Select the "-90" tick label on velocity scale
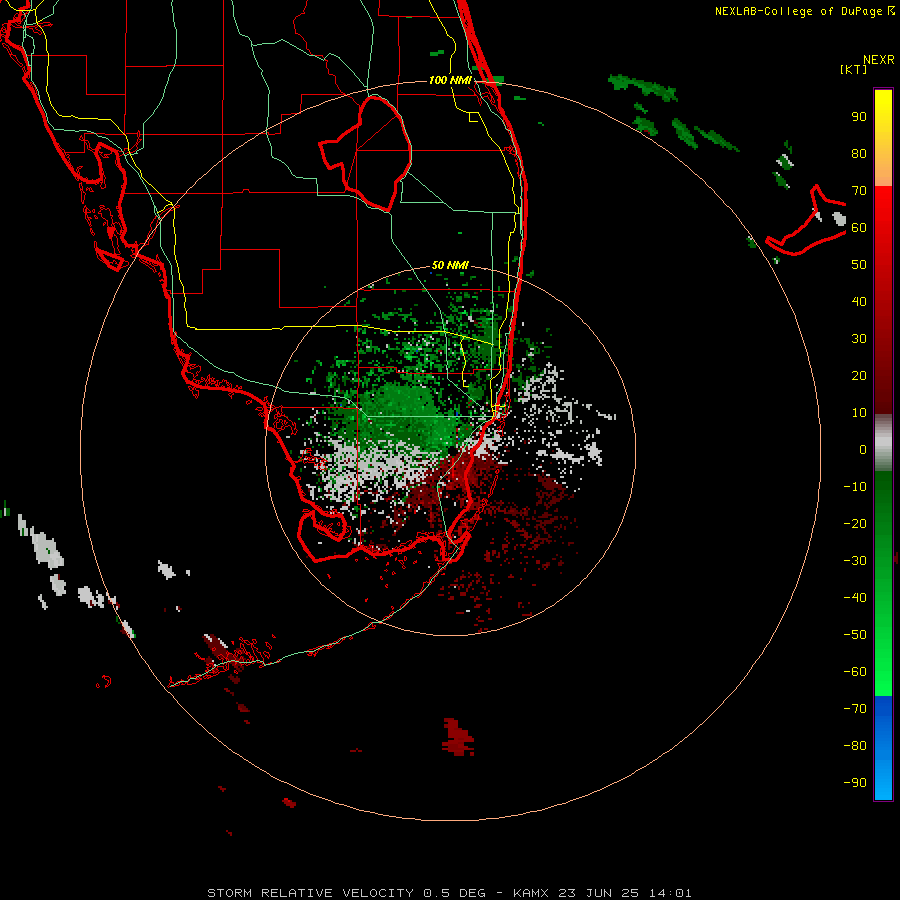This screenshot has width=900, height=900. coord(855,783)
